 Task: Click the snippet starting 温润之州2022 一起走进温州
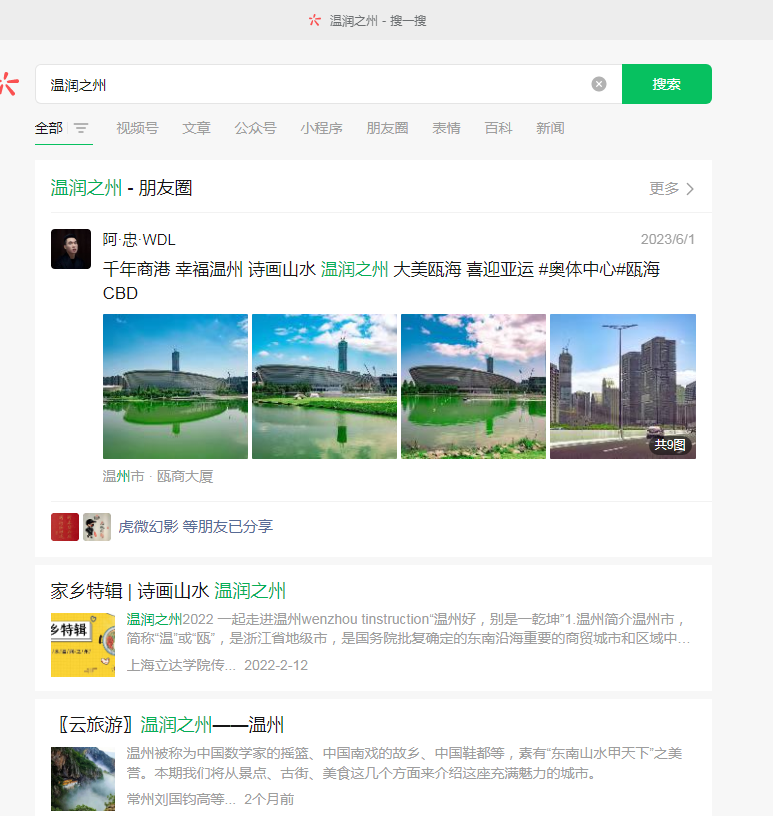[408, 629]
